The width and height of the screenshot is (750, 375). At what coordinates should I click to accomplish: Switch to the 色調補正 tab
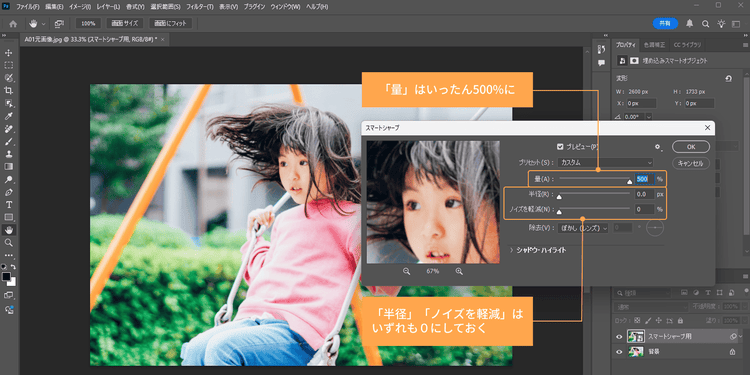coord(654,45)
